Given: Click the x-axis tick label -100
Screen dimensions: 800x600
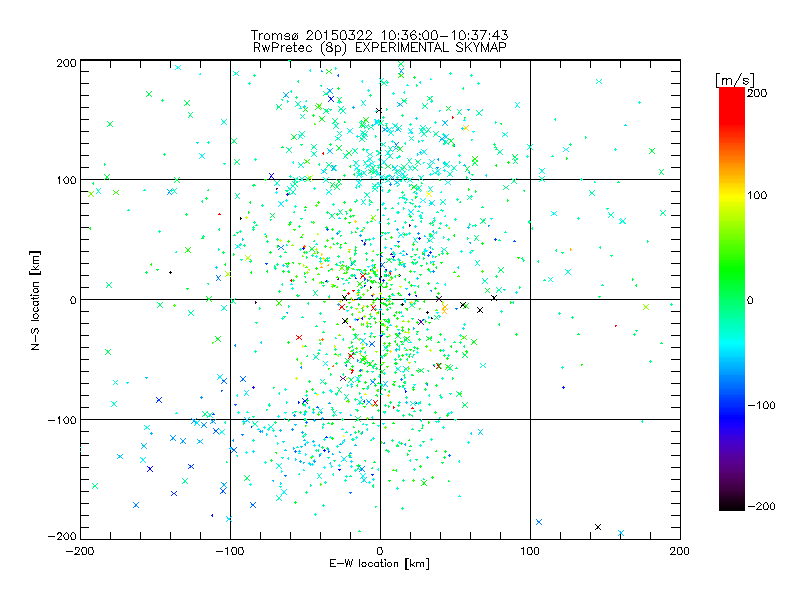Looking at the screenshot, I should pos(230,551).
